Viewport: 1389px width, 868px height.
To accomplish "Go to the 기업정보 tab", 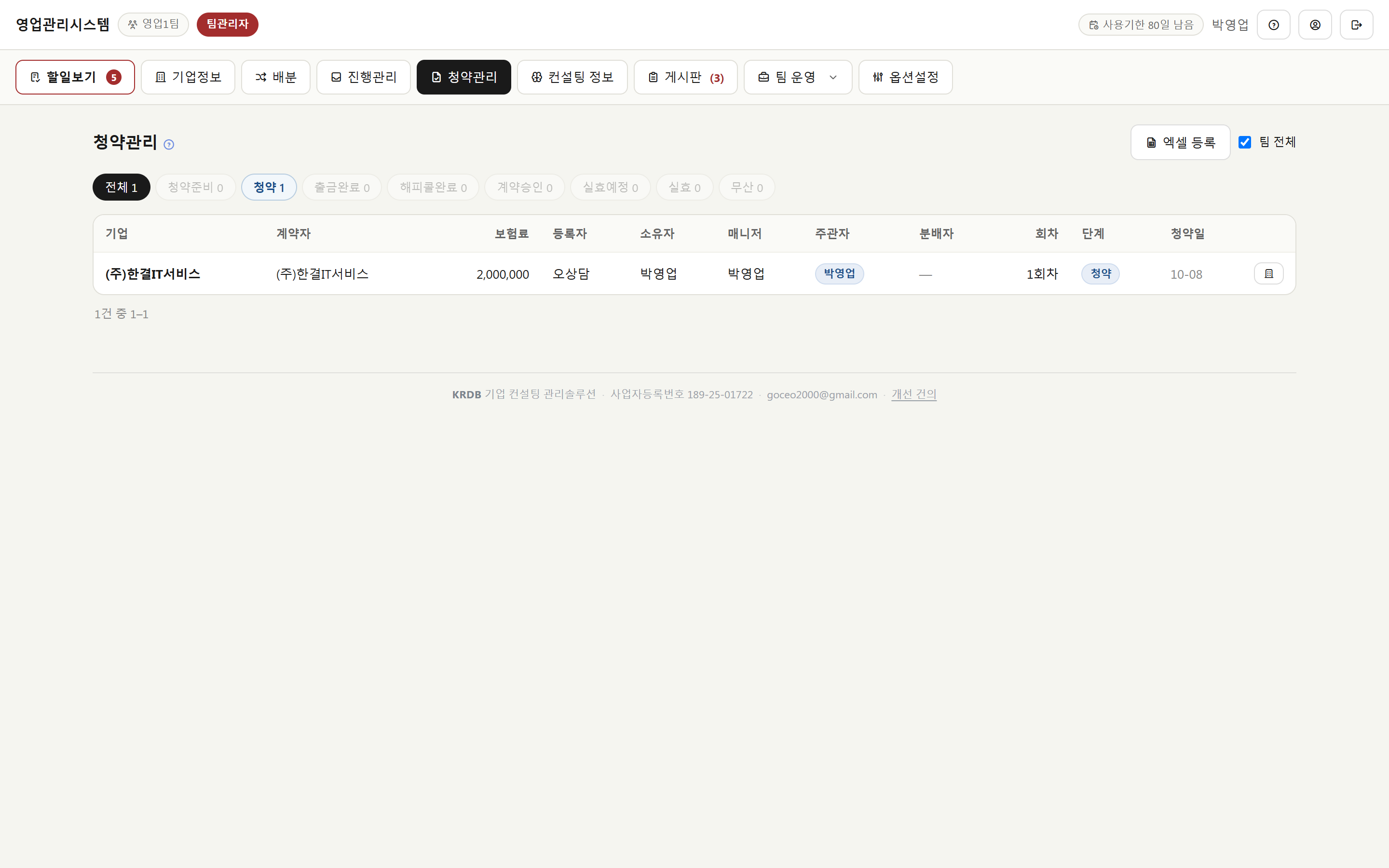I will 188,77.
